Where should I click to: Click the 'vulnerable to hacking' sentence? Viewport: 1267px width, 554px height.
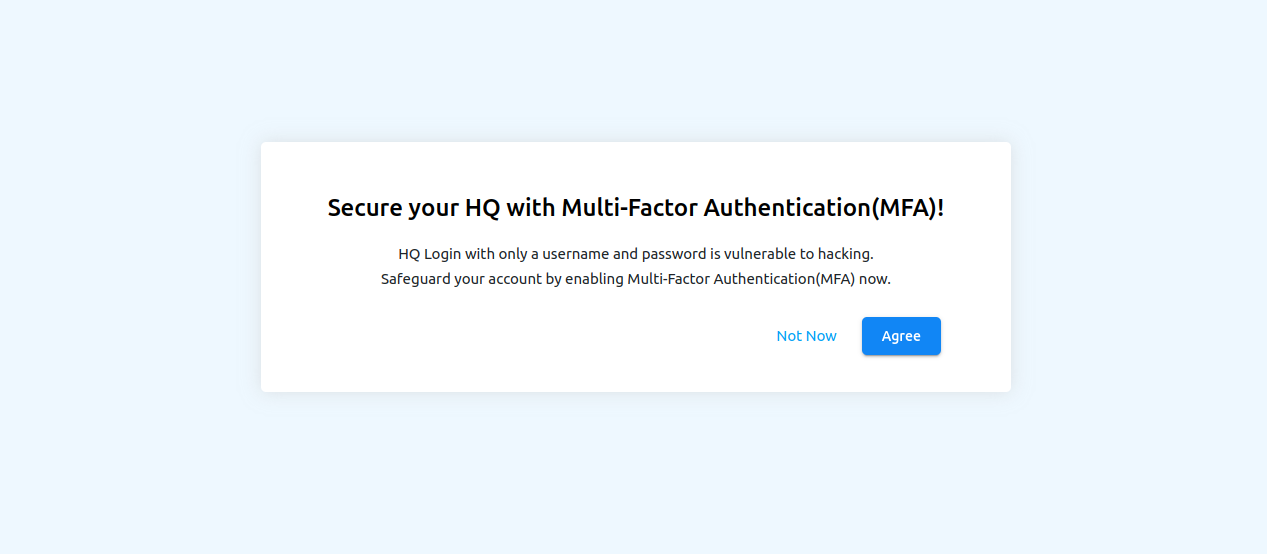[x=636, y=254]
